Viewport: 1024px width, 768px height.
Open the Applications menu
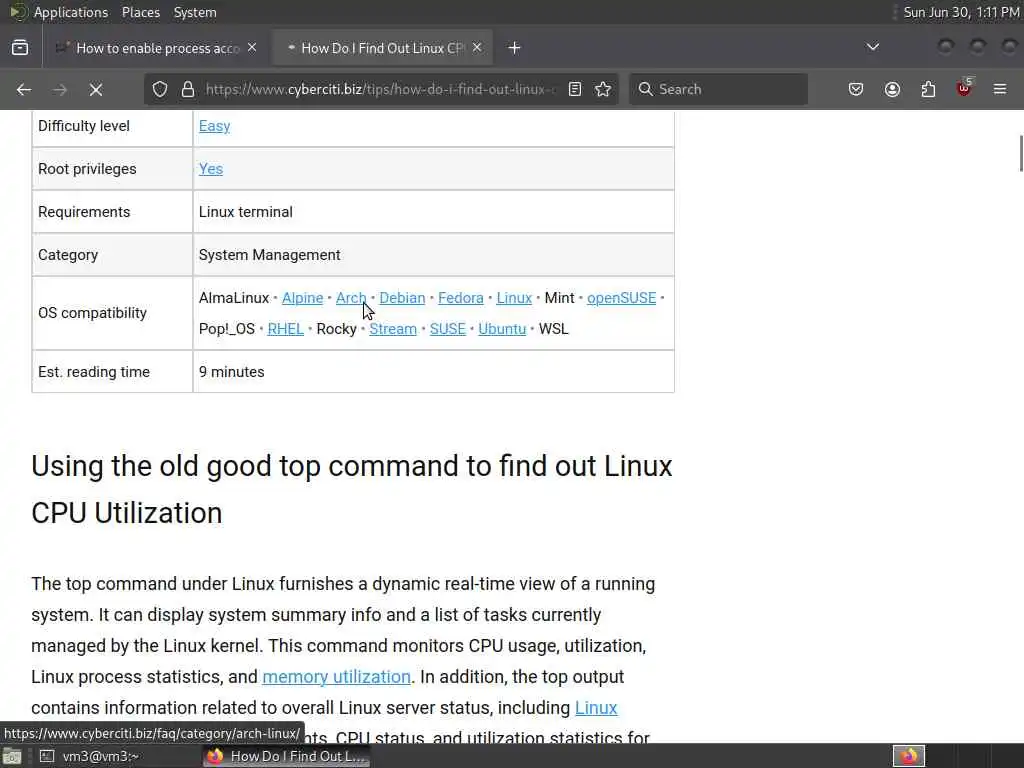point(71,12)
